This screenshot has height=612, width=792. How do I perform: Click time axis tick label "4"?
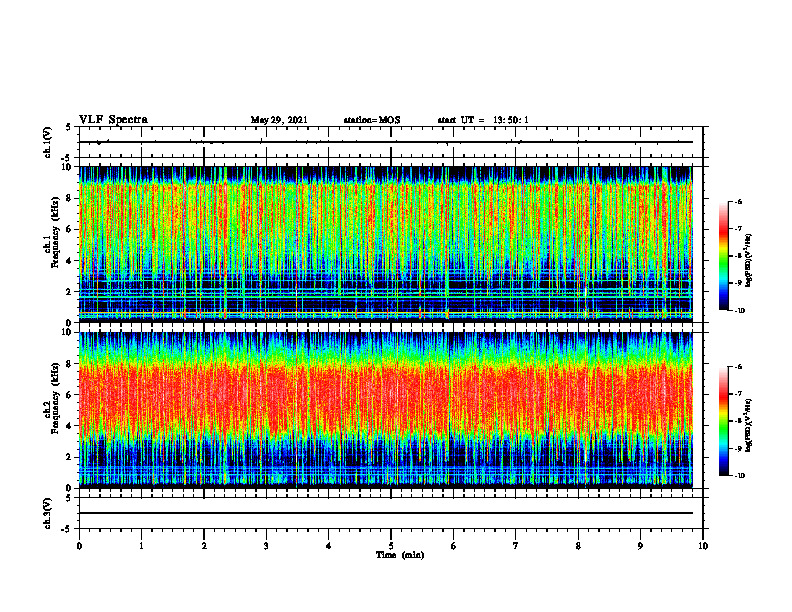(329, 546)
